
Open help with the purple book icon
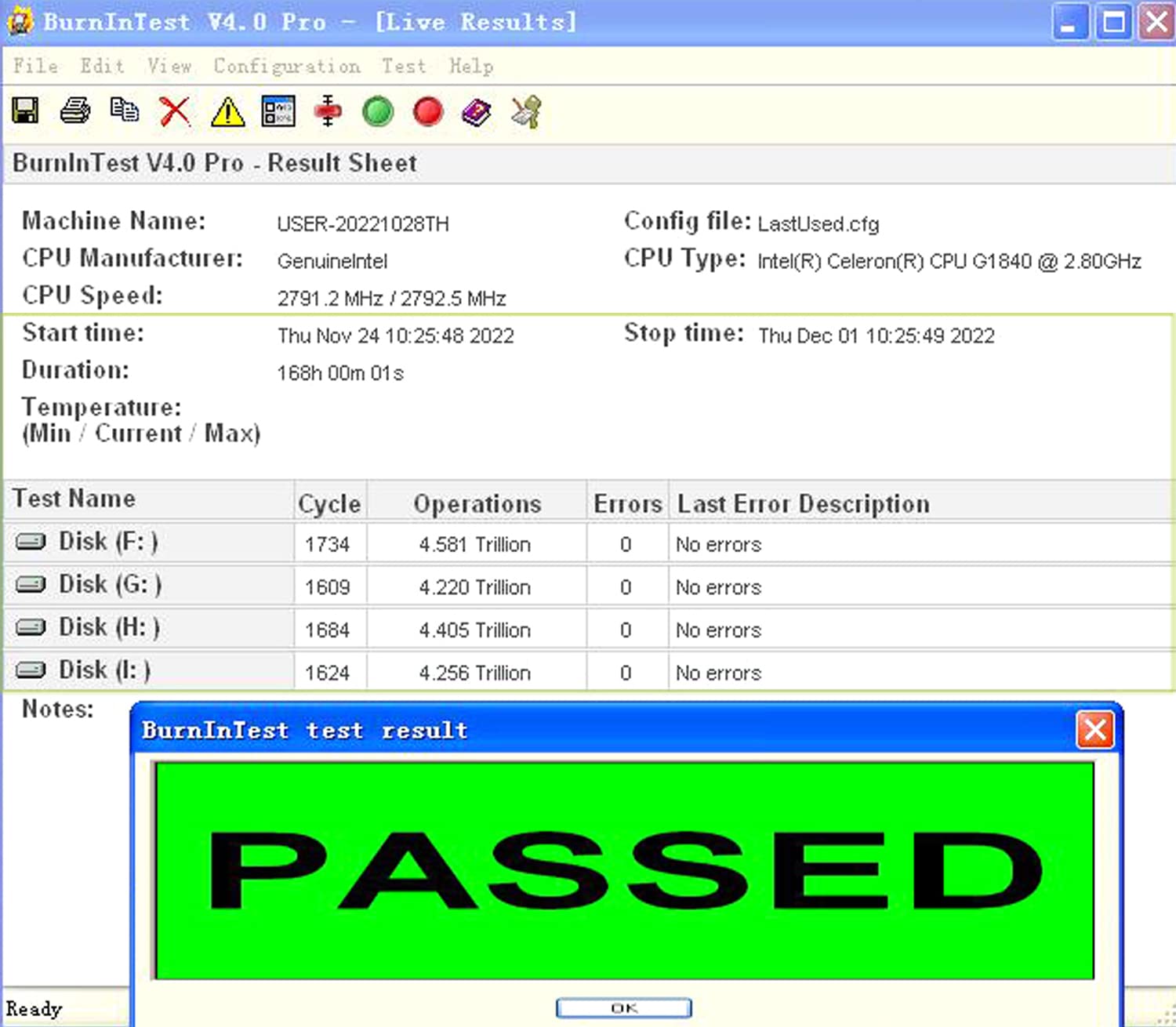point(477,112)
